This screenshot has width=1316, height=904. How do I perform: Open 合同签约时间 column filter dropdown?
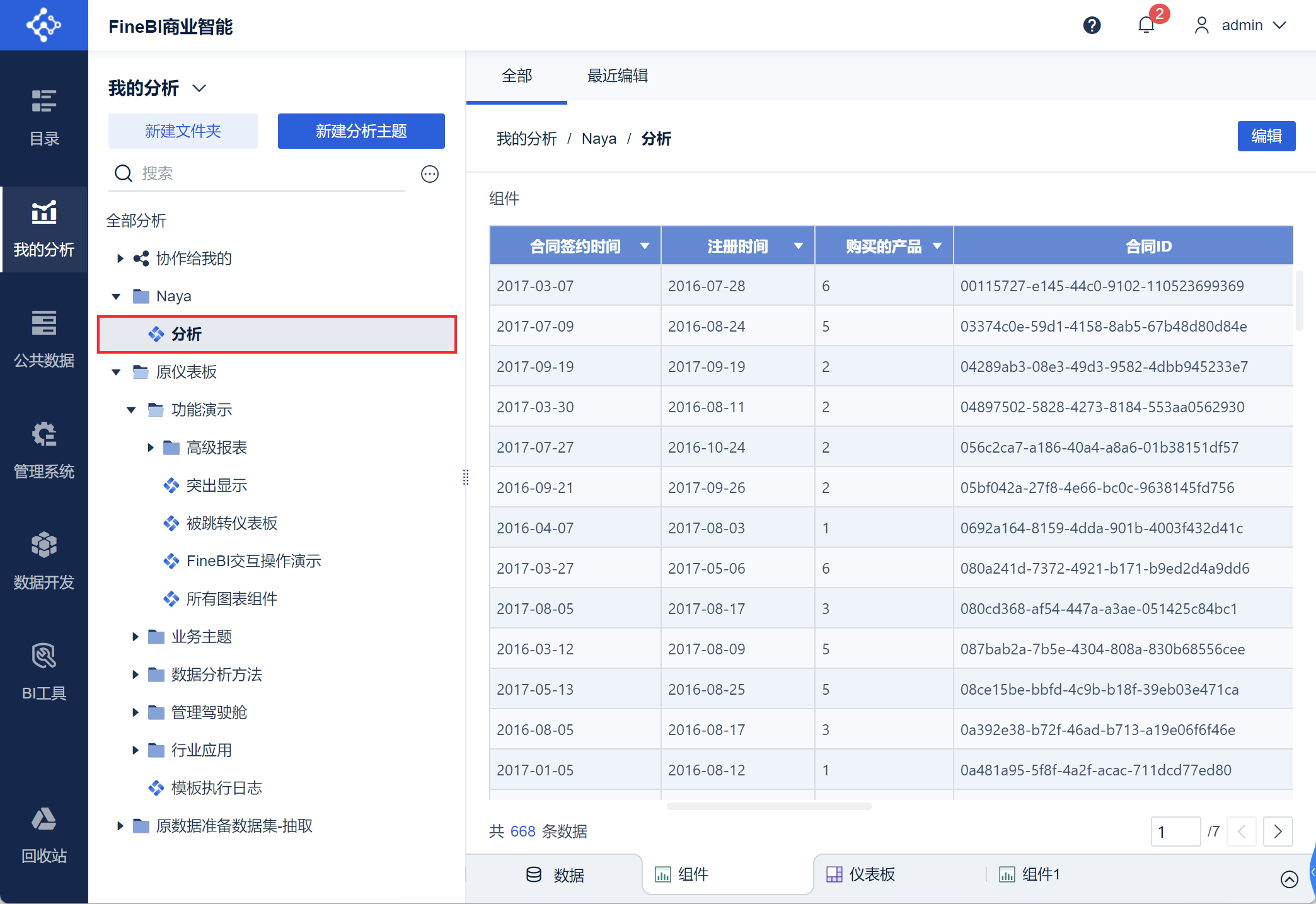coord(645,246)
